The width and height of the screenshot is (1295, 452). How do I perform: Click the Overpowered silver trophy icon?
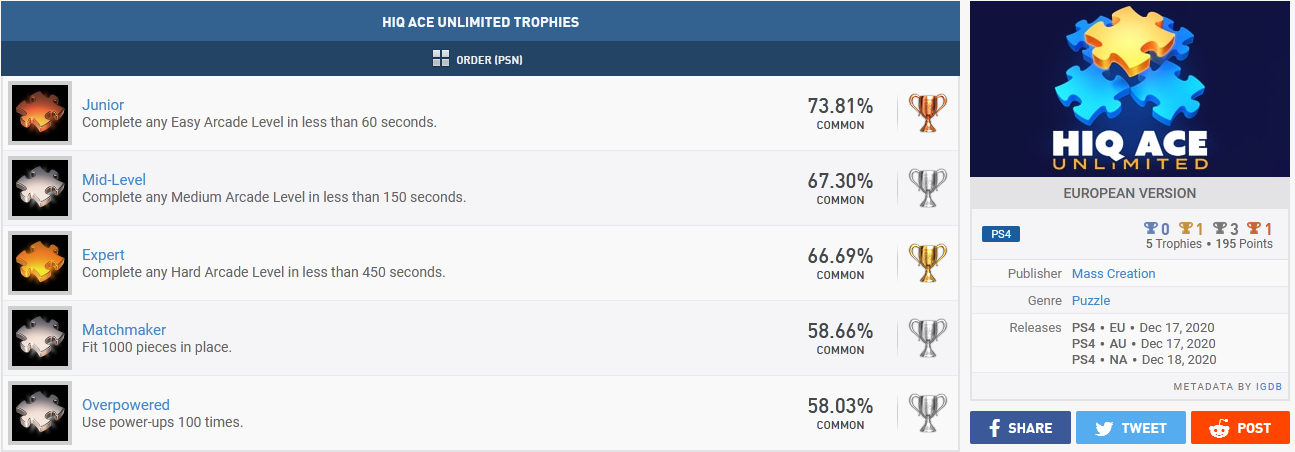[x=927, y=413]
